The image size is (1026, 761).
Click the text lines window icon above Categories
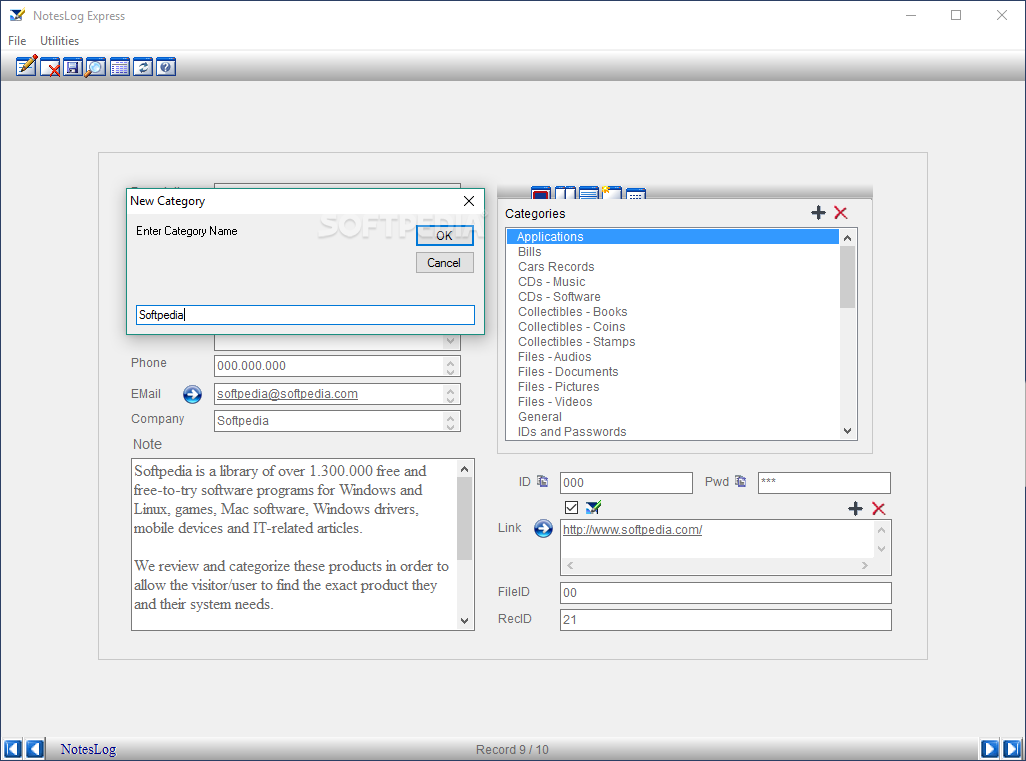(x=589, y=193)
